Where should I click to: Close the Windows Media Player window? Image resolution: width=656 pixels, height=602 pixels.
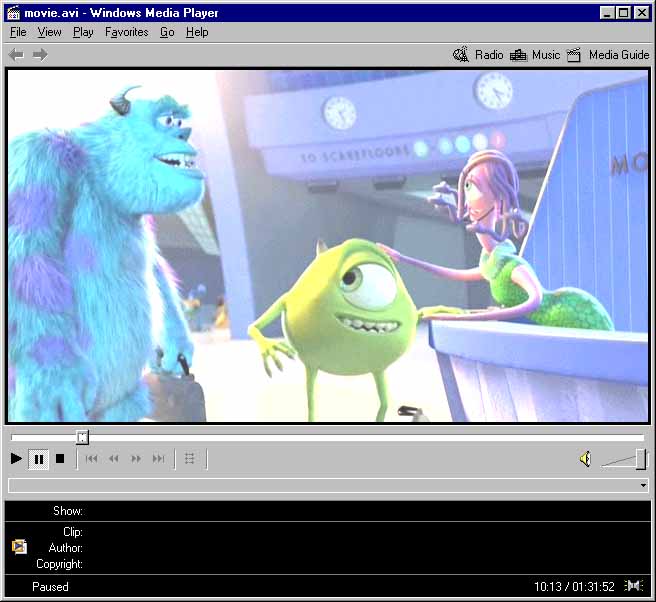[641, 13]
